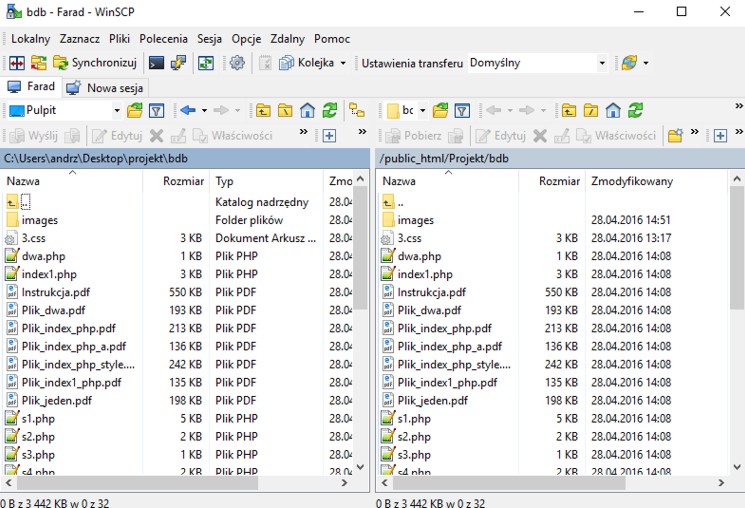Click the Compare directories toolbar icon

coord(17,63)
